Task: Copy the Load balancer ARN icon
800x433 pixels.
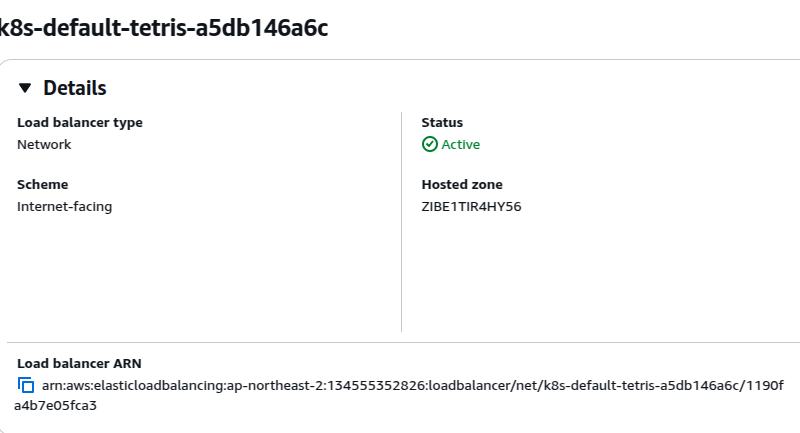Action: [26, 385]
